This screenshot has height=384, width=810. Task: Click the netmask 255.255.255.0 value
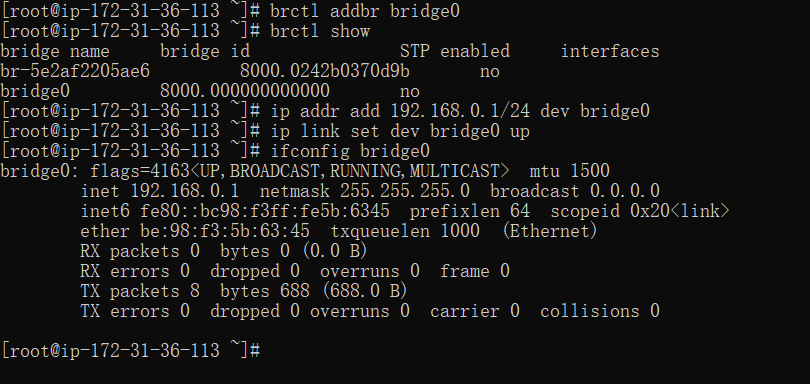tap(405, 191)
